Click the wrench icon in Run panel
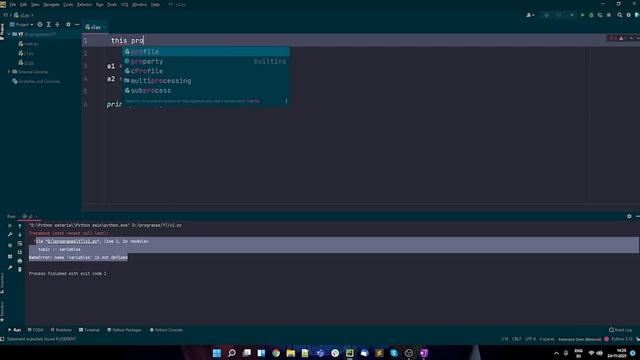640x360 pixels. click(x=10, y=235)
